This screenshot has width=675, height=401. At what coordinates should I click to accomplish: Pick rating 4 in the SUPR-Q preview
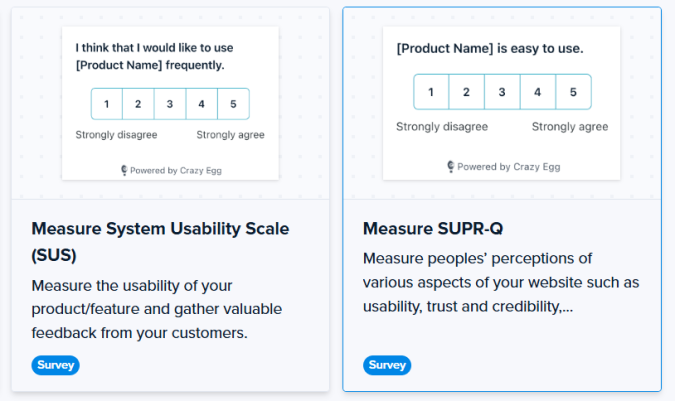coord(537,92)
